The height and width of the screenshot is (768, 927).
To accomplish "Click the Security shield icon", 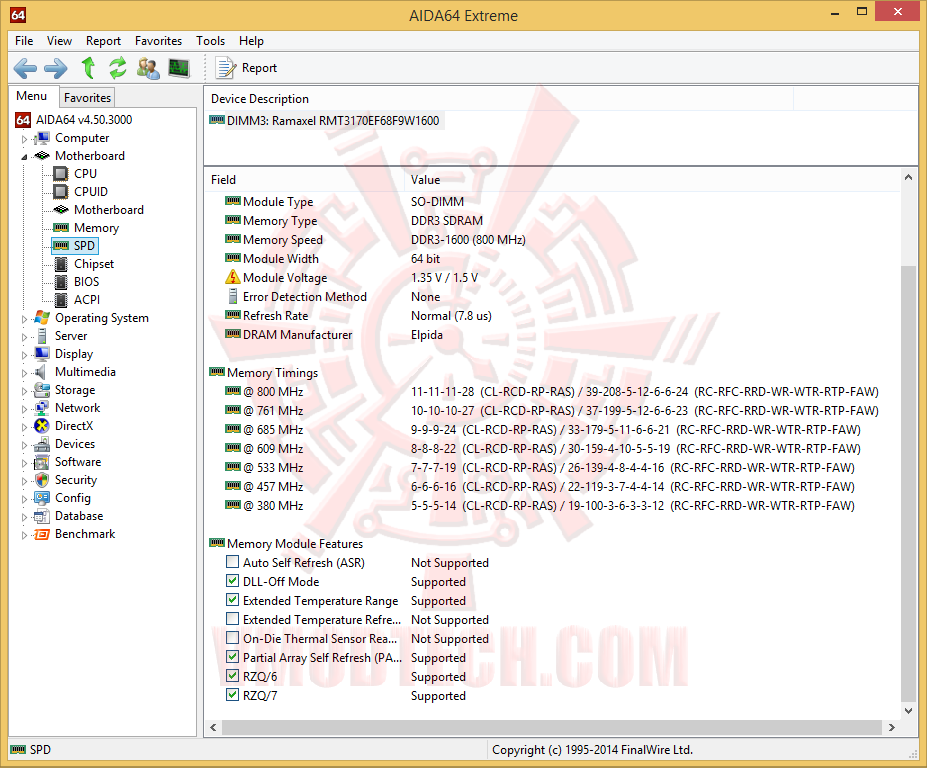I will [42, 479].
